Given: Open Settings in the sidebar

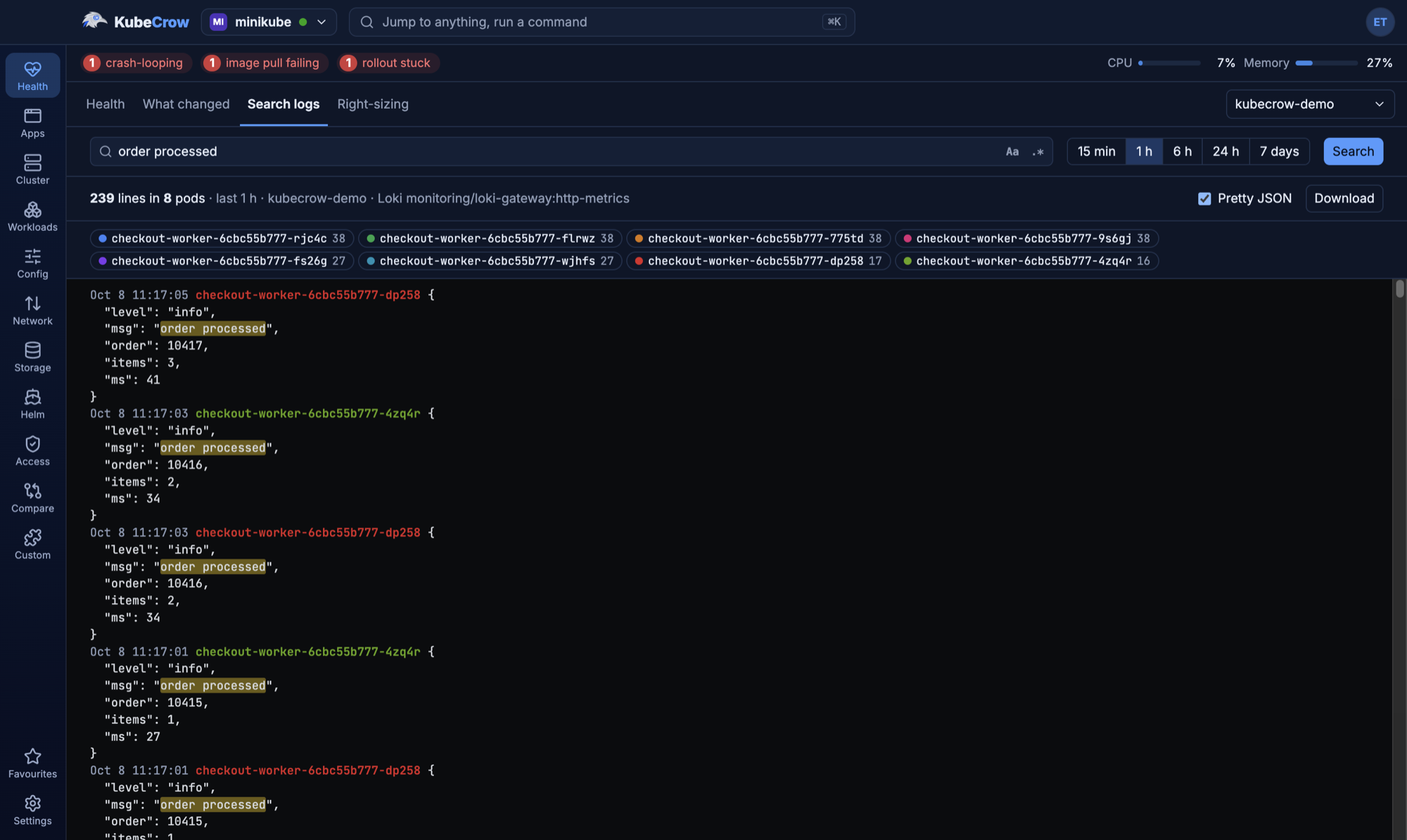Looking at the screenshot, I should [32, 810].
